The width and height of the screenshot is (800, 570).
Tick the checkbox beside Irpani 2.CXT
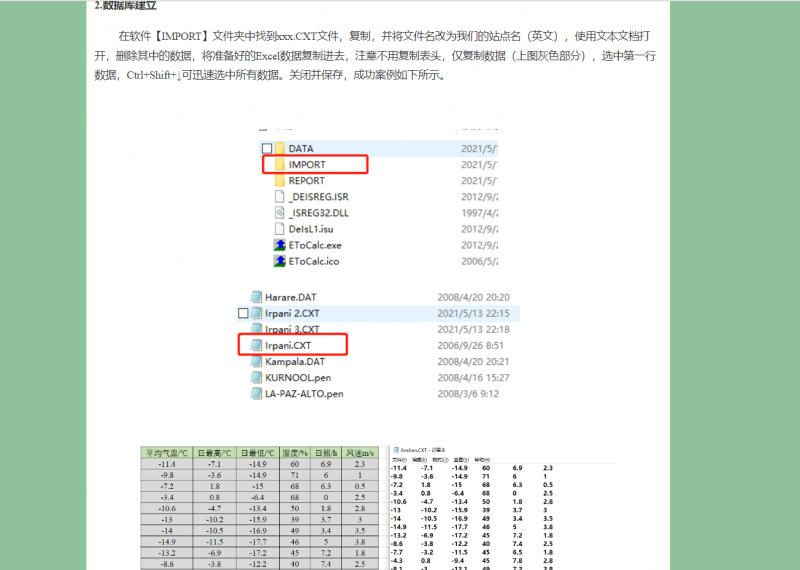coord(243,313)
